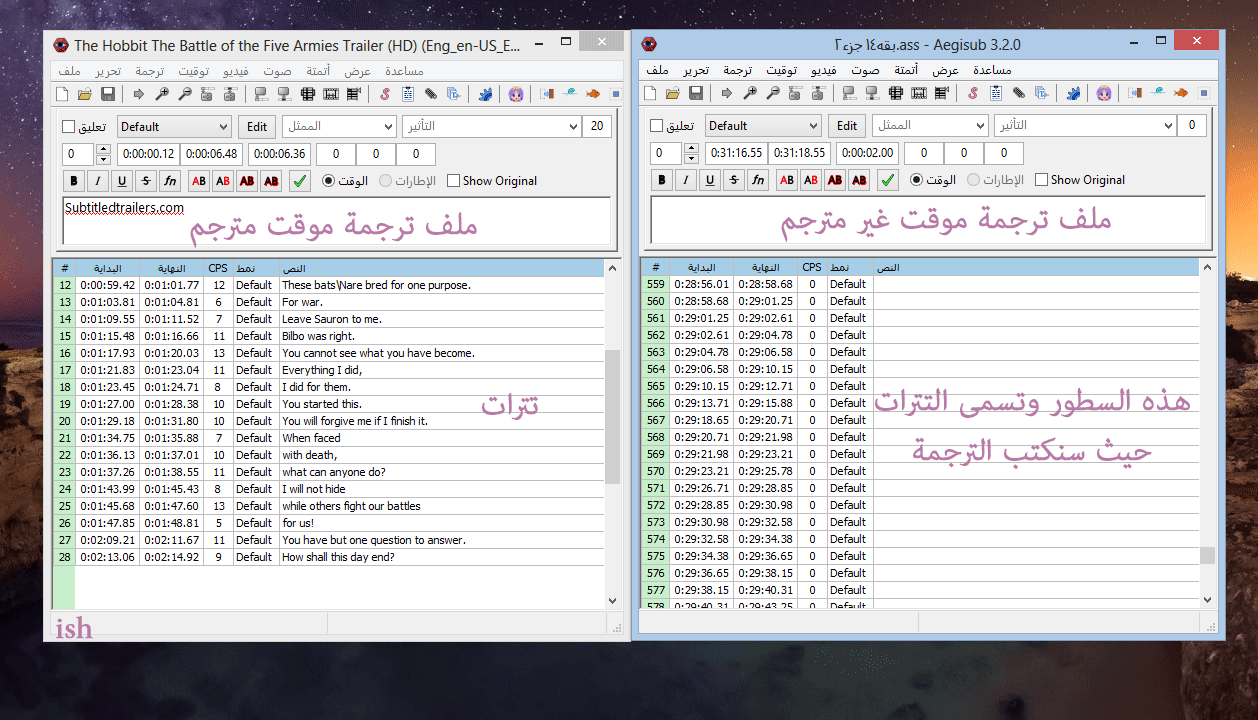Open Styles Manager in Aegisub 3.2.0 window
Screen dimensions: 1258x720
click(972, 93)
